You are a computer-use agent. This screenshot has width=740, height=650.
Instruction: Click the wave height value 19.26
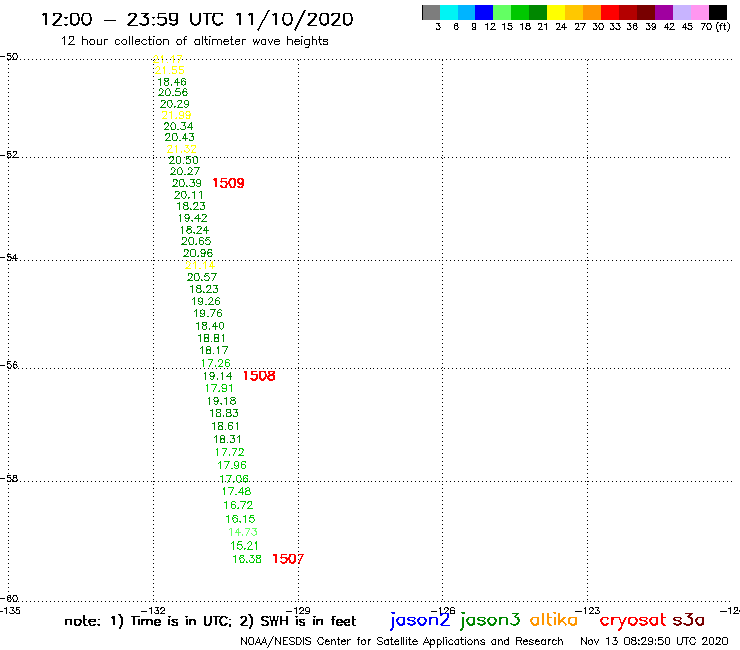click(206, 301)
